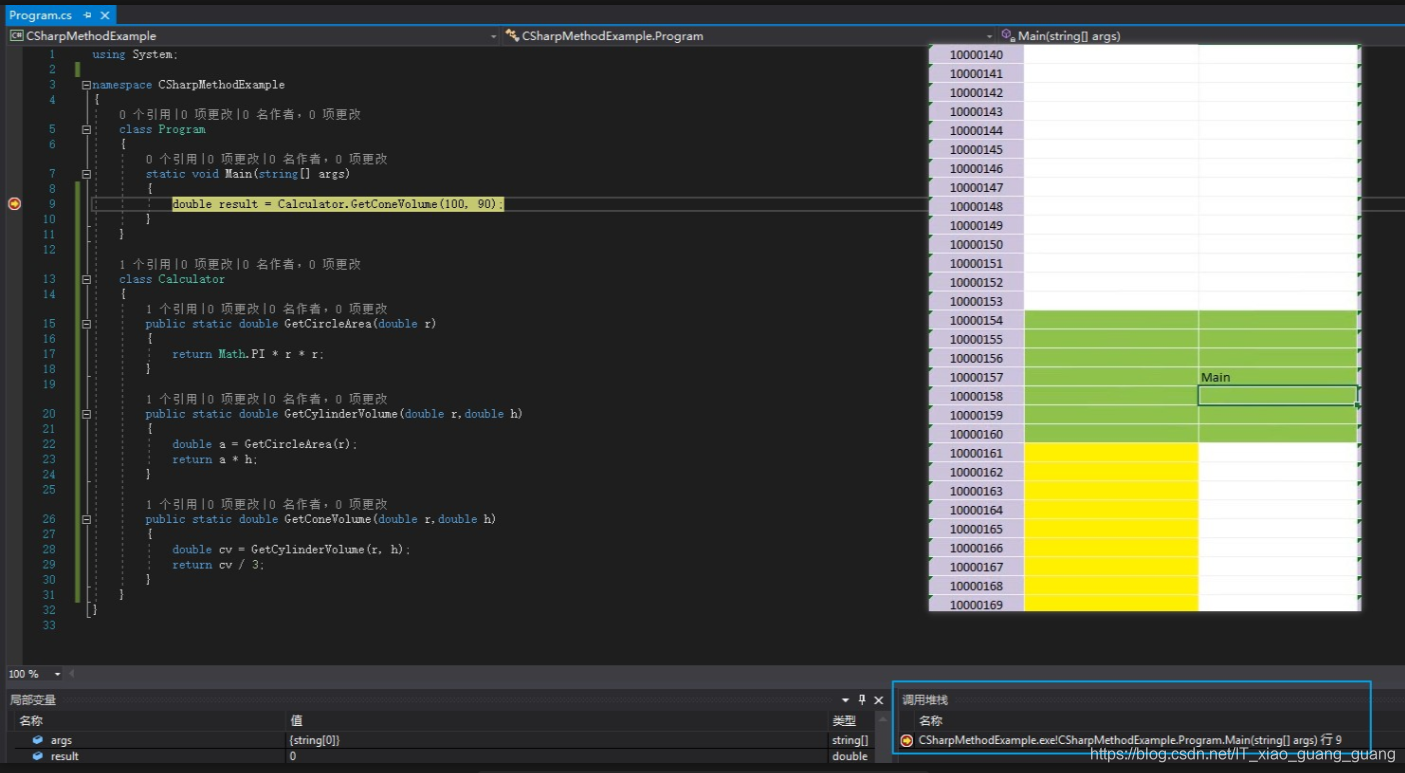Collapse the Main method block

pyautogui.click(x=86, y=174)
